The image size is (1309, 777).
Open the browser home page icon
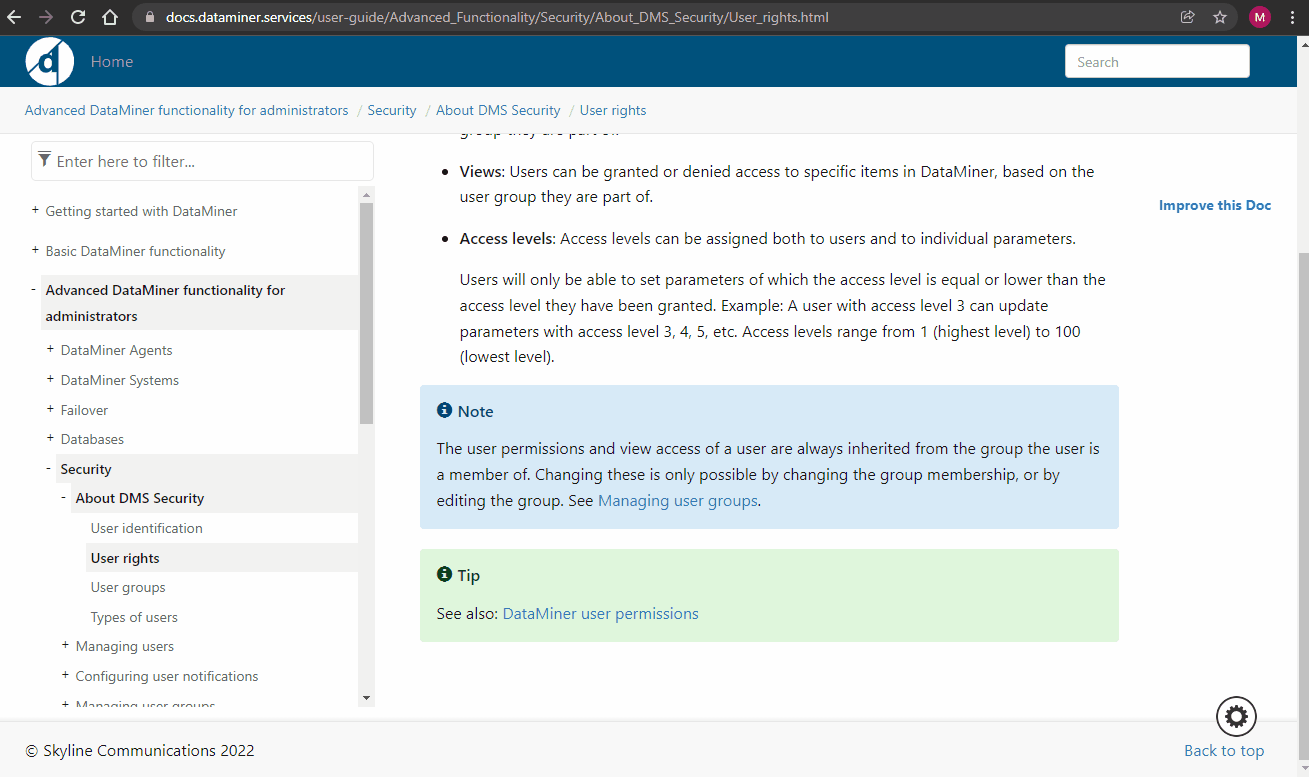(x=110, y=17)
